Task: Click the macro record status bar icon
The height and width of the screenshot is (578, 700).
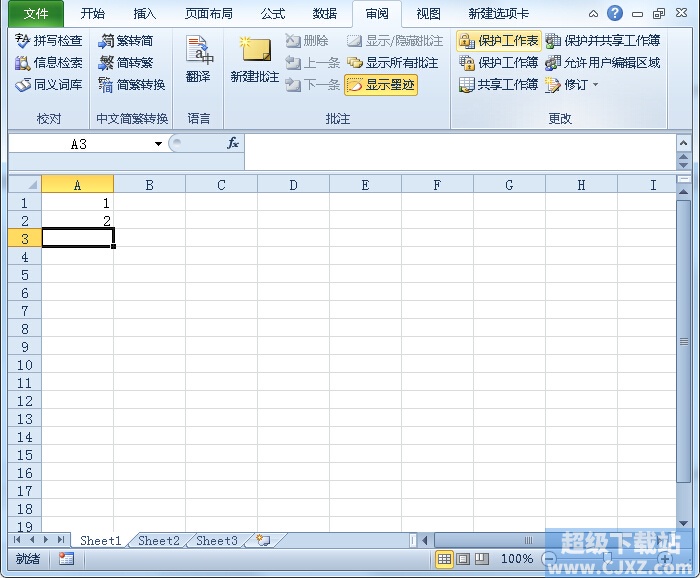Action: [x=66, y=559]
